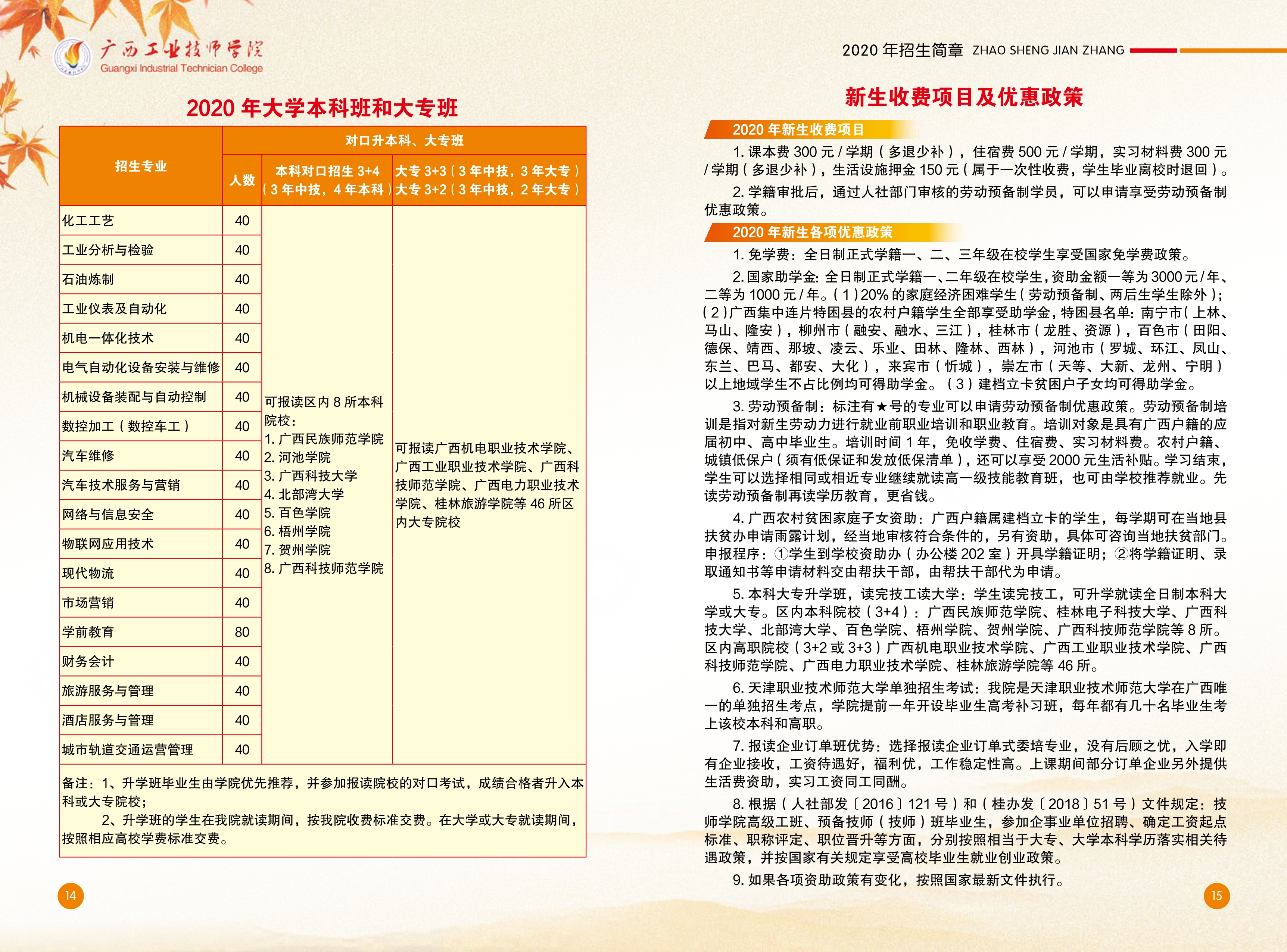The height and width of the screenshot is (952, 1287).
Task: Click the text 可报读区内 8 所本科院校
Action: (x=324, y=412)
